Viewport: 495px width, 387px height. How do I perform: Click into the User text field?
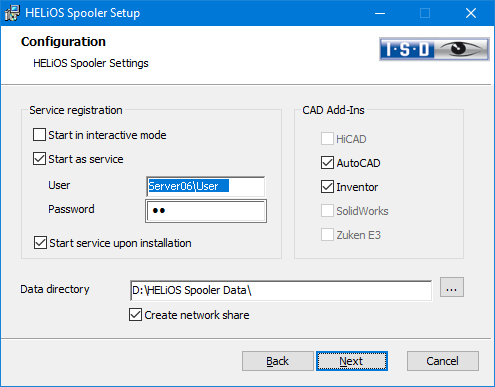pos(206,186)
